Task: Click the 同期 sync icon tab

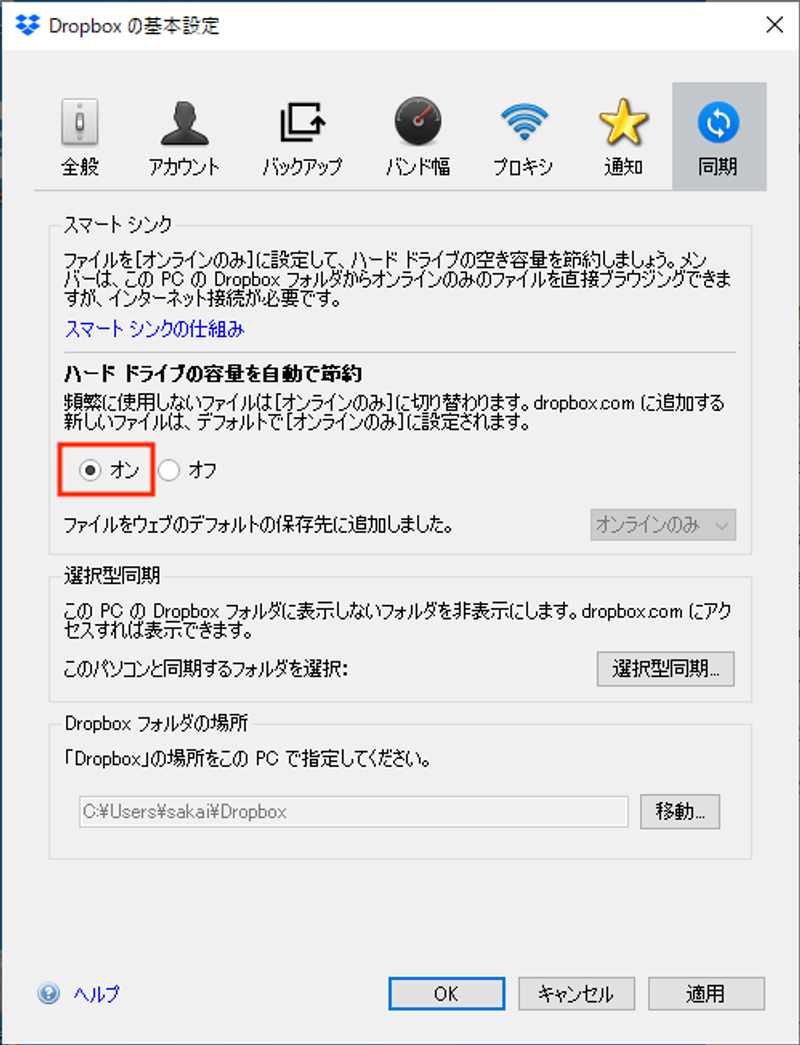Action: (x=719, y=123)
